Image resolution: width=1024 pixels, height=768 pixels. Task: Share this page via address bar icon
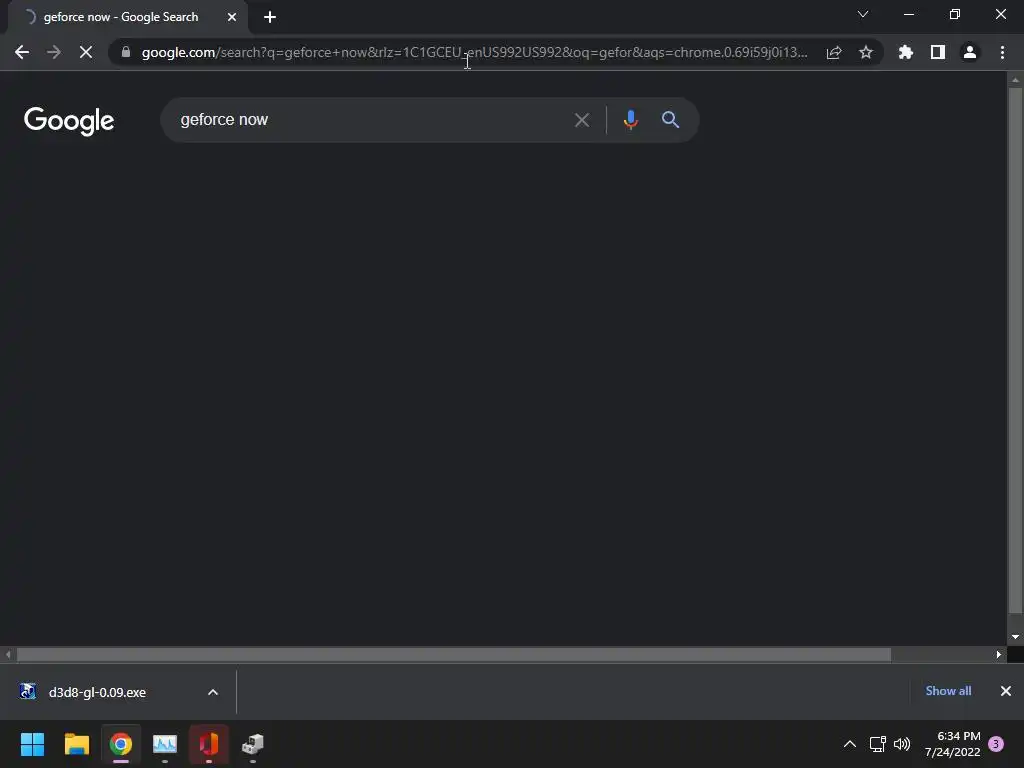tap(834, 52)
